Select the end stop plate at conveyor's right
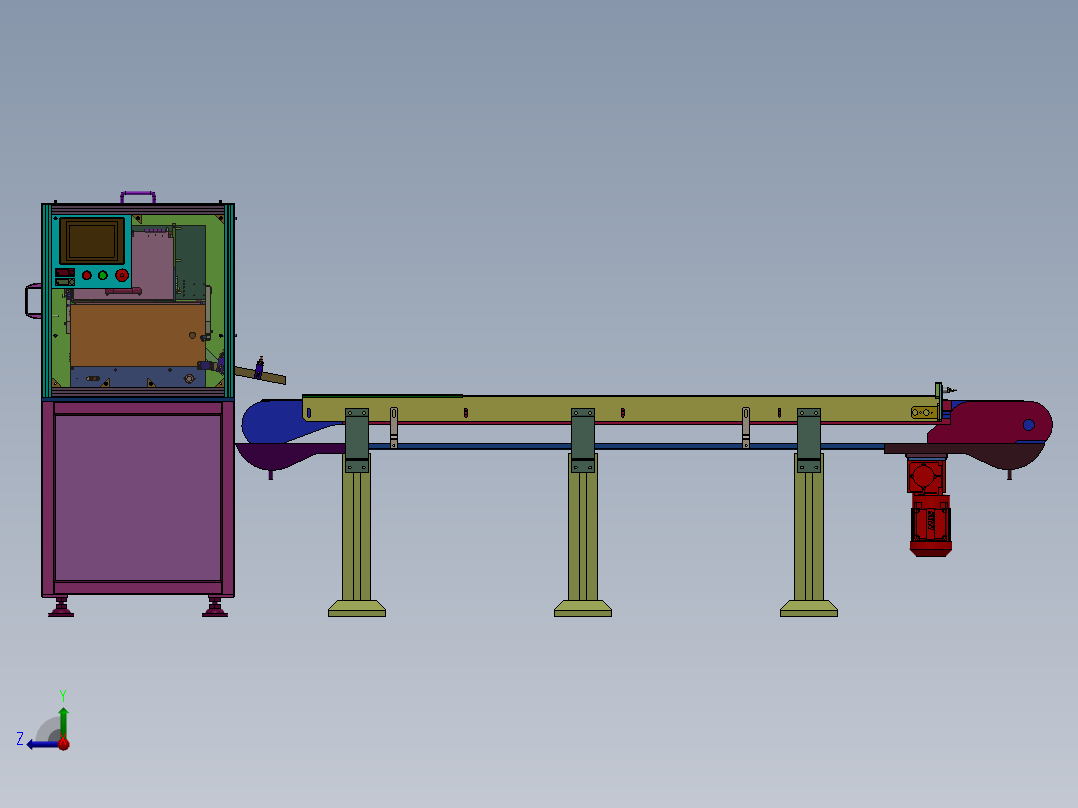The image size is (1078, 808). [938, 400]
